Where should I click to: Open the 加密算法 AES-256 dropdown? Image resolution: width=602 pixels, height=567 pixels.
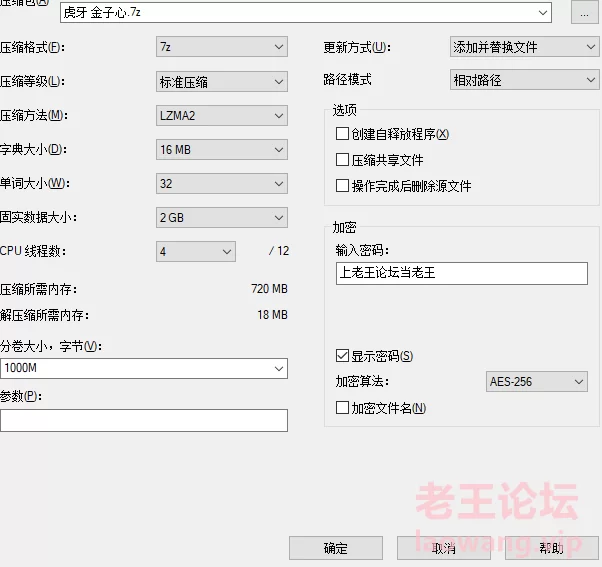click(536, 382)
